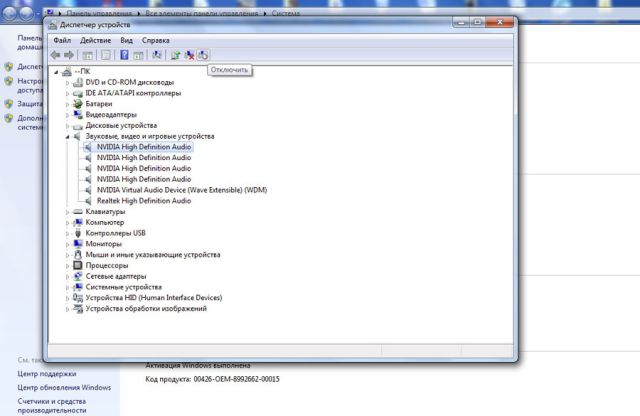Select Звуковые, видео и игровые устройства label
This screenshot has width=640, height=416.
[x=150, y=136]
